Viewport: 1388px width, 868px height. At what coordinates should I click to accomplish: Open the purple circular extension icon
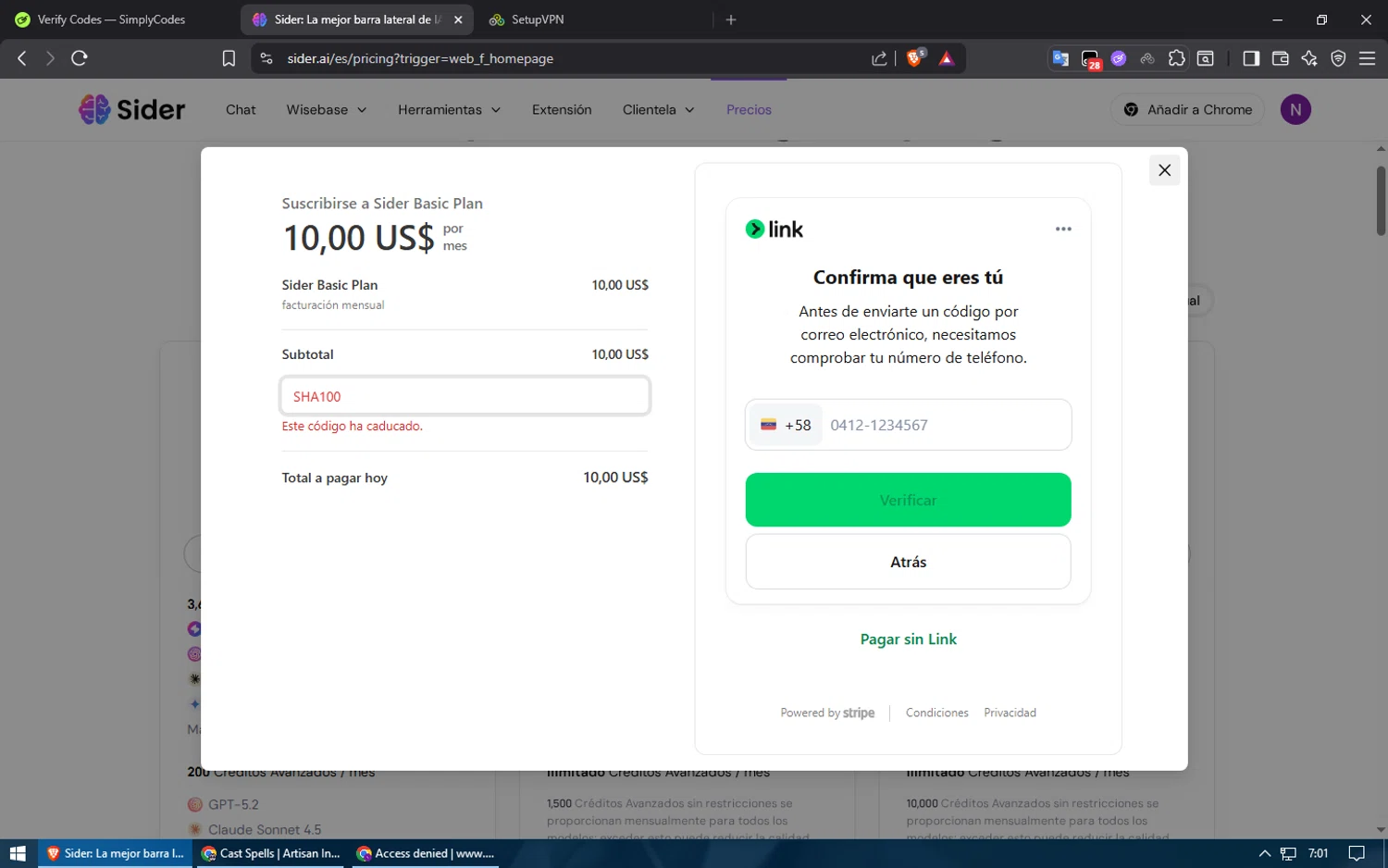tap(1119, 58)
